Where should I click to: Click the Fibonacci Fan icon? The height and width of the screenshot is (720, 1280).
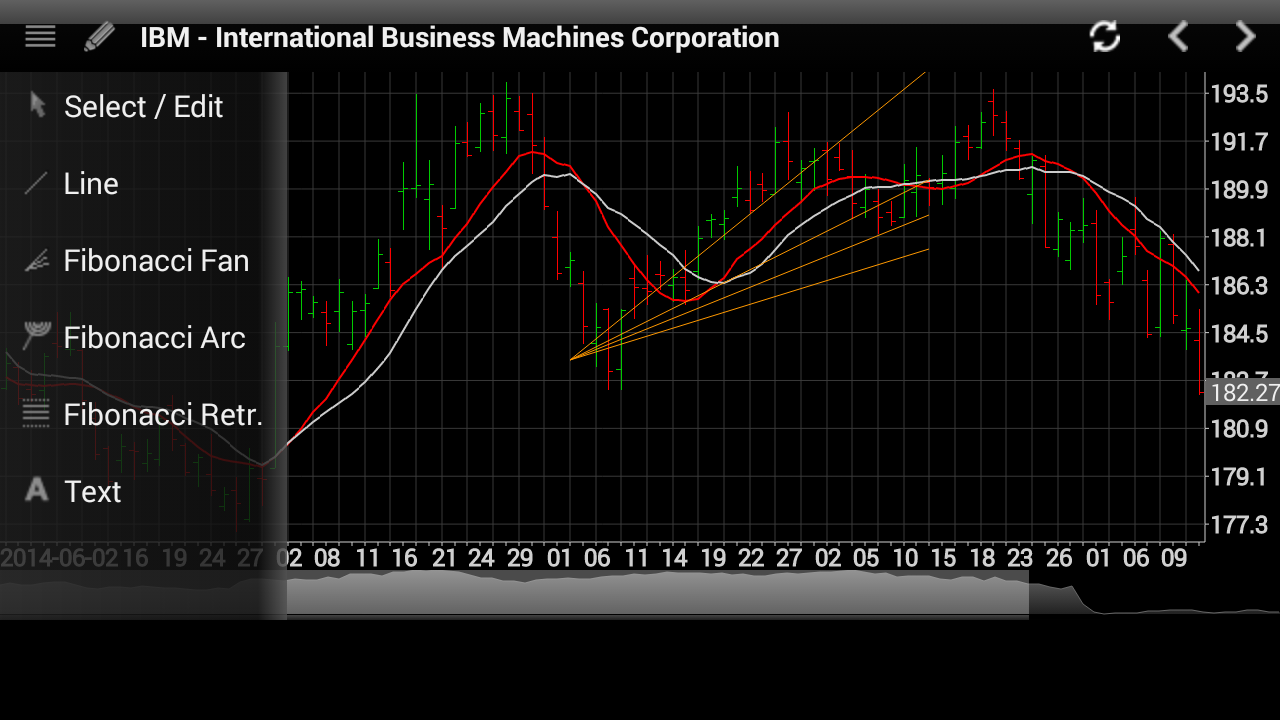37,261
